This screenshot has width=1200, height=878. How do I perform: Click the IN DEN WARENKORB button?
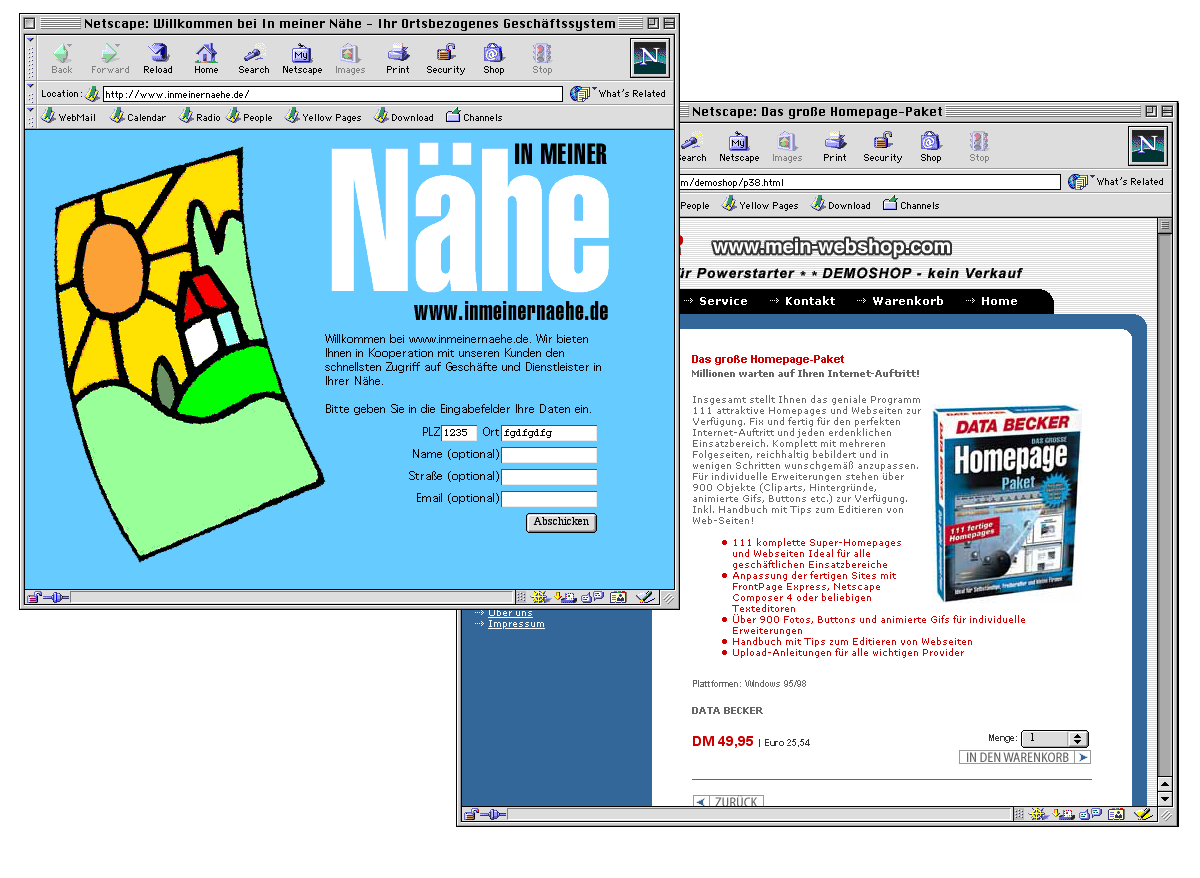1024,758
